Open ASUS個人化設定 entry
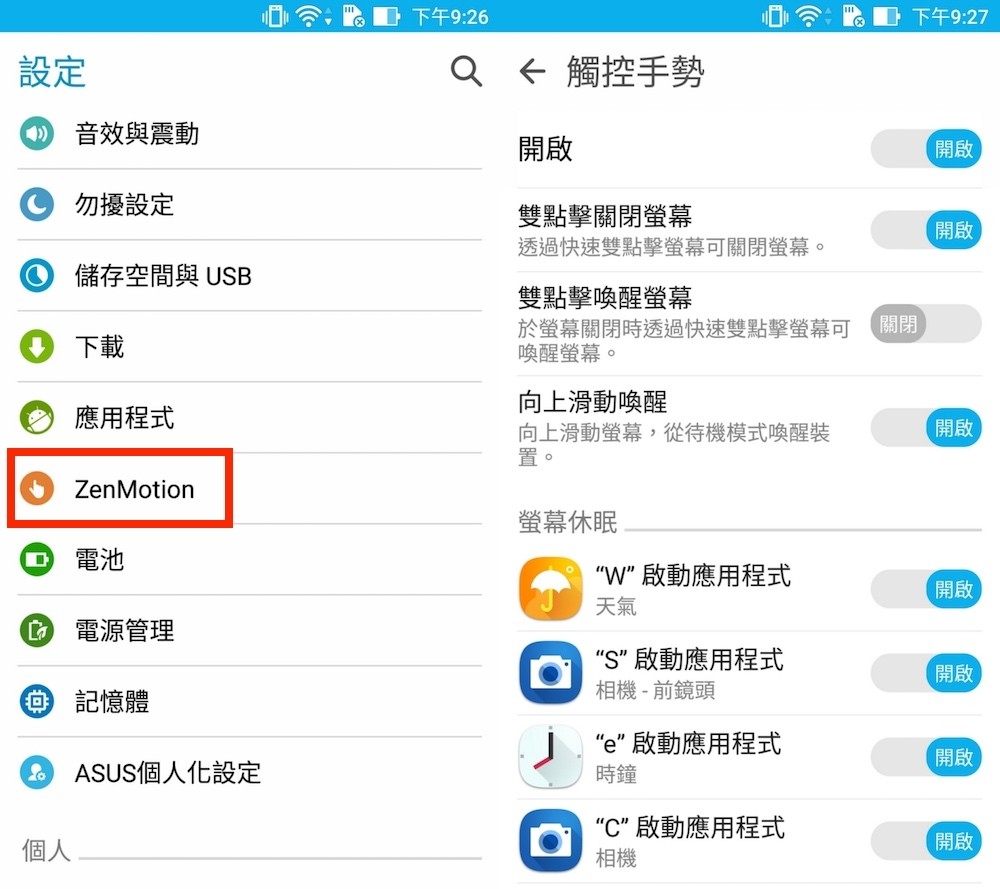 [x=249, y=772]
